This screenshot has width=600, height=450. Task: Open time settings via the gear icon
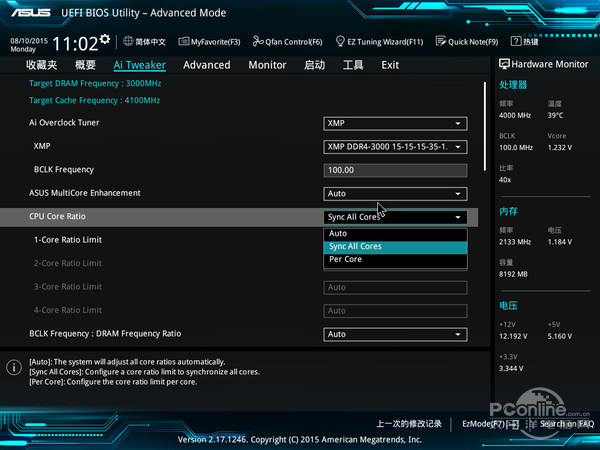(105, 39)
